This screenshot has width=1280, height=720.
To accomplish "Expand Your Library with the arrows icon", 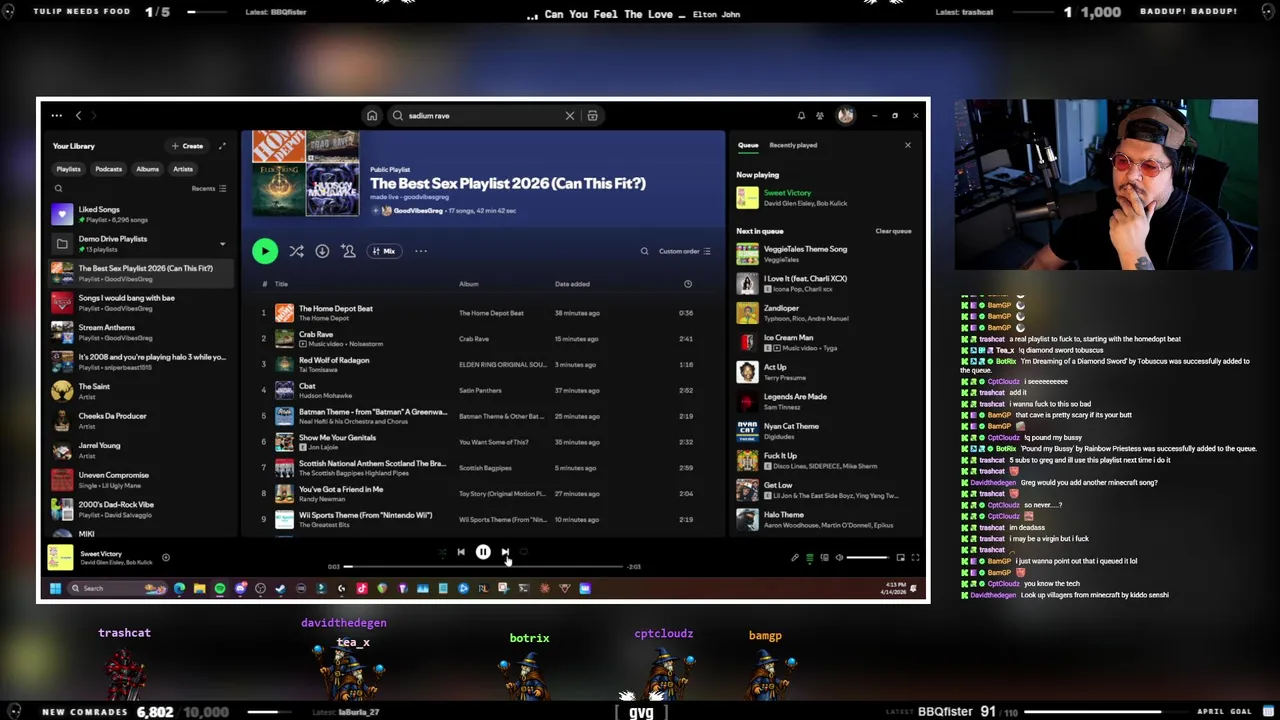I will 222,146.
